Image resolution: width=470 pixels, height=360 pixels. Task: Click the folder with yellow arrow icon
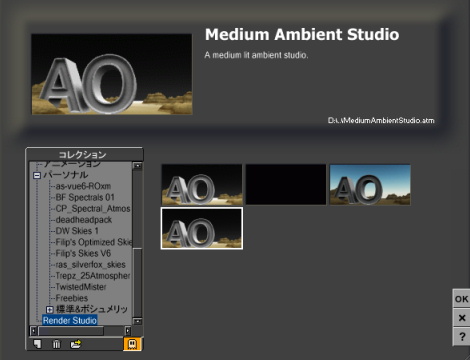pyautogui.click(x=76, y=344)
